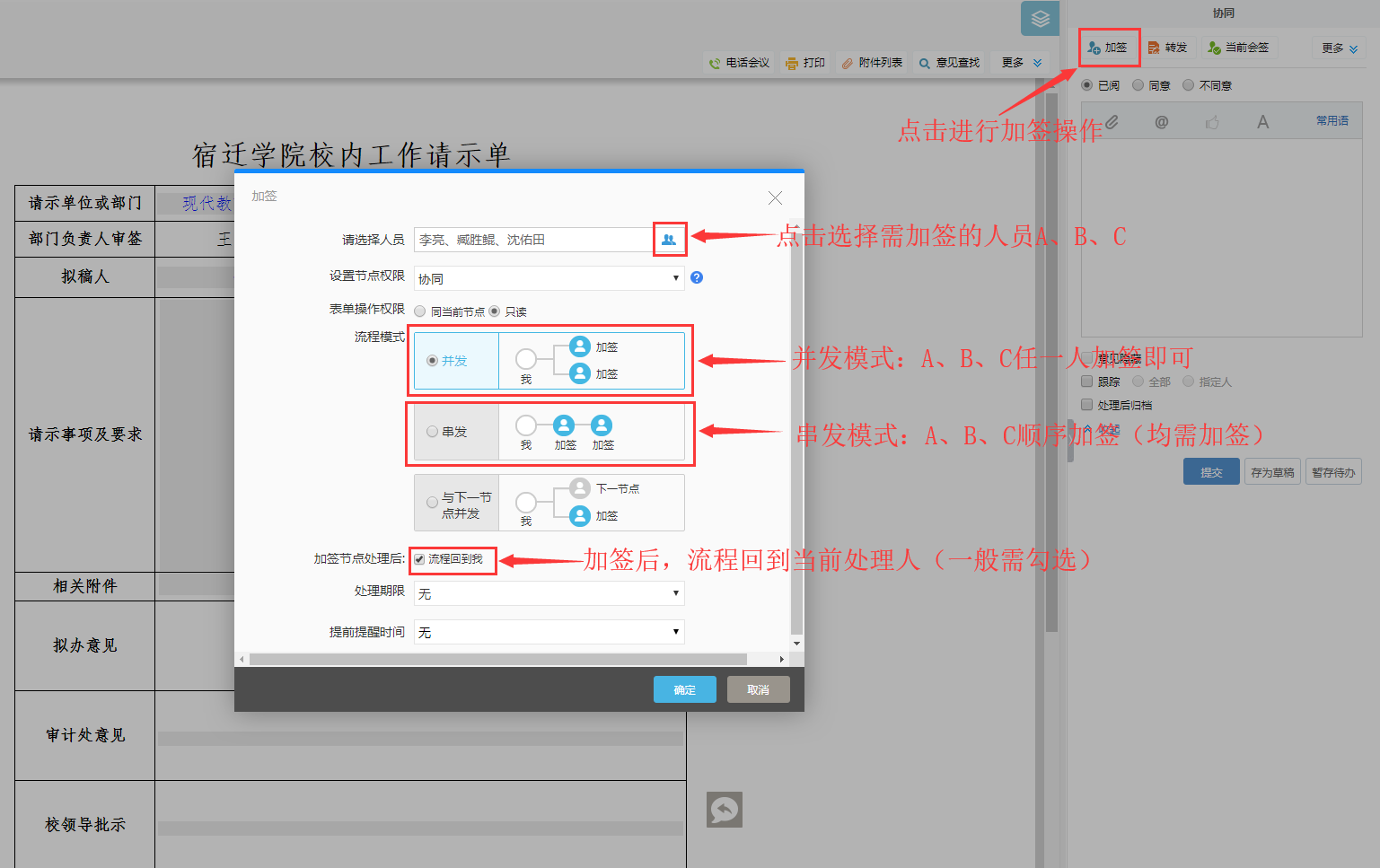Click the 确定 button in the dialog

pyautogui.click(x=684, y=689)
